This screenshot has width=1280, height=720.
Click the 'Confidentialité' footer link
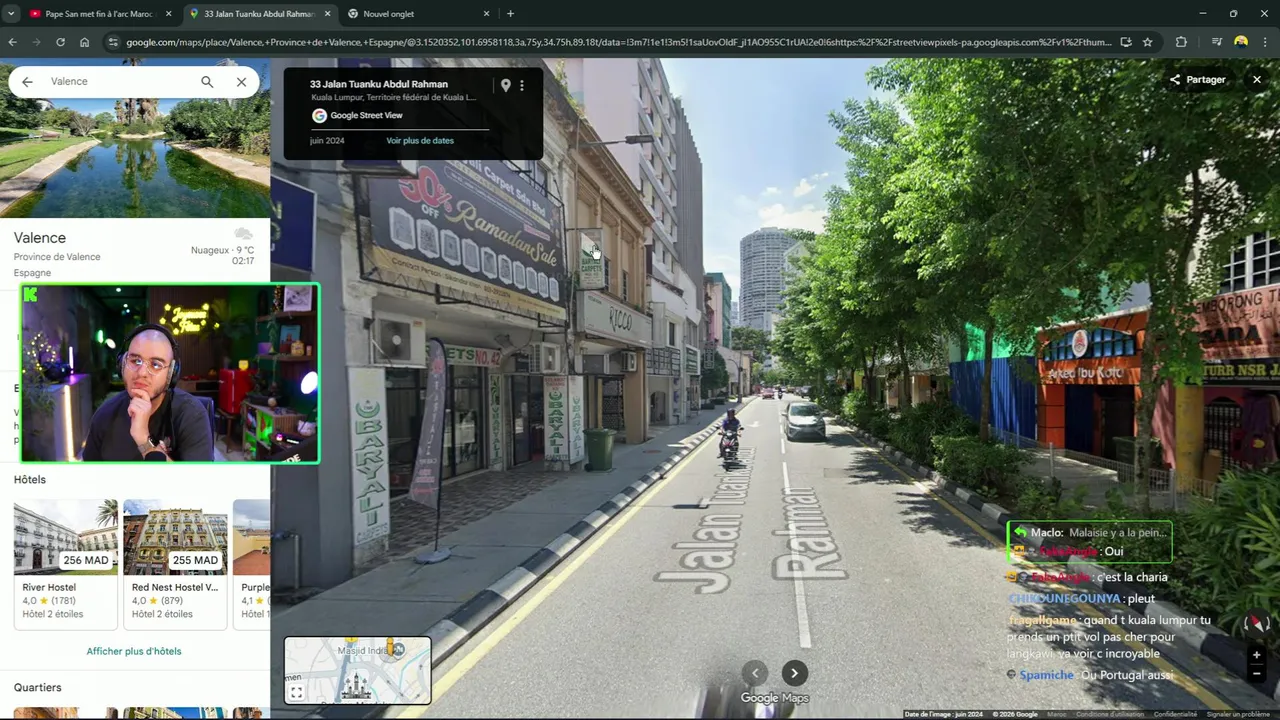(x=1175, y=715)
